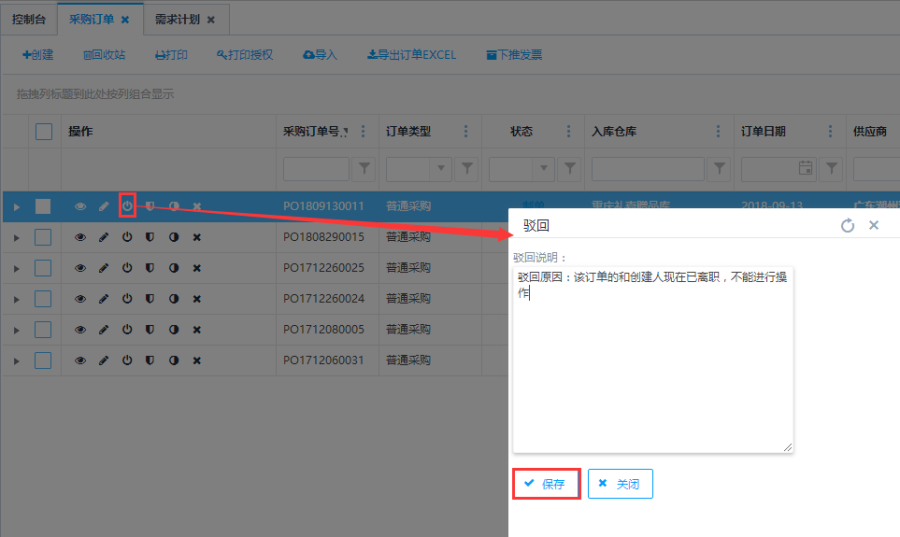The height and width of the screenshot is (537, 900).
Task: Expand row details for PO1712260025
Action: tap(15, 268)
